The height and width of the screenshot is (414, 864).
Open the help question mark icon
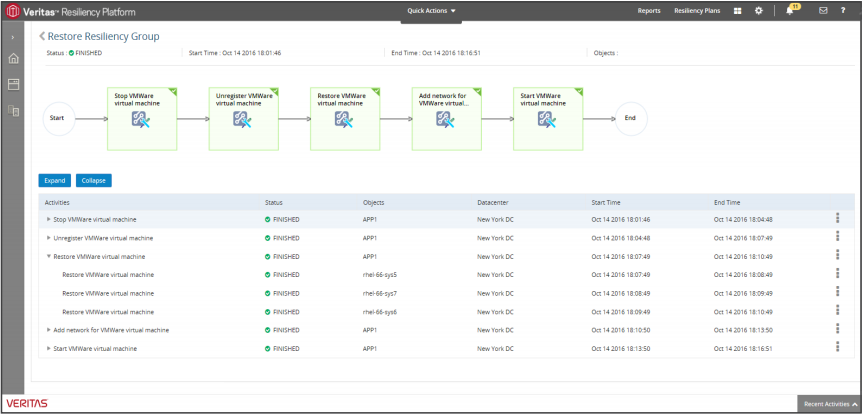[x=844, y=11]
